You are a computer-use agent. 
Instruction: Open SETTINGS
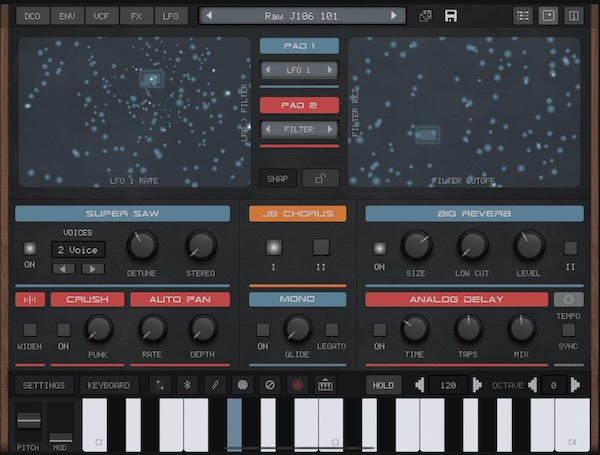click(44, 385)
